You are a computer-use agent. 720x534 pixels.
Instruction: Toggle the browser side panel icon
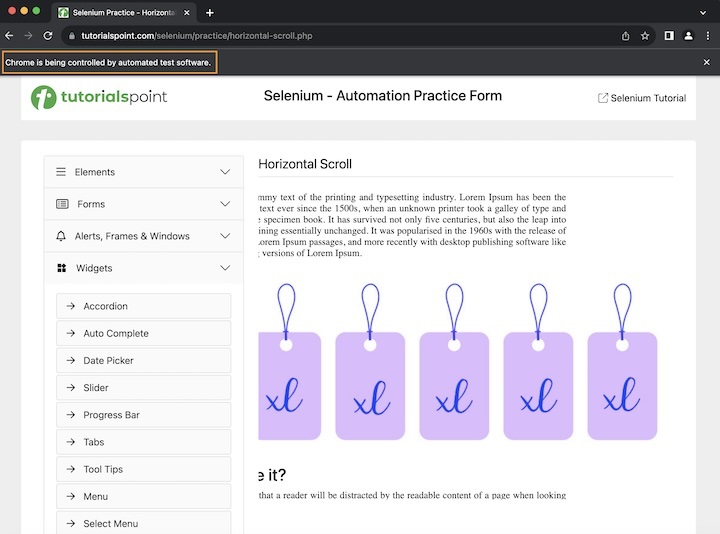669,35
